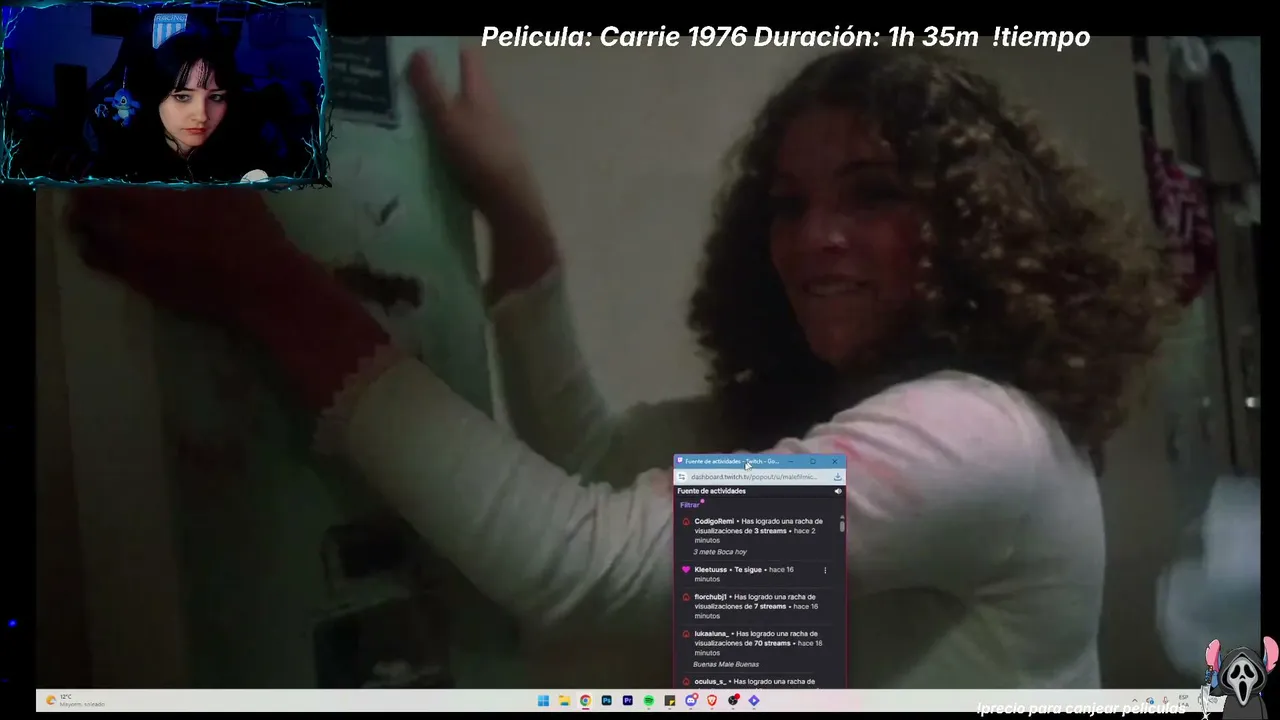Open Discord from the taskbar
This screenshot has width=1280, height=720.
[x=691, y=701]
